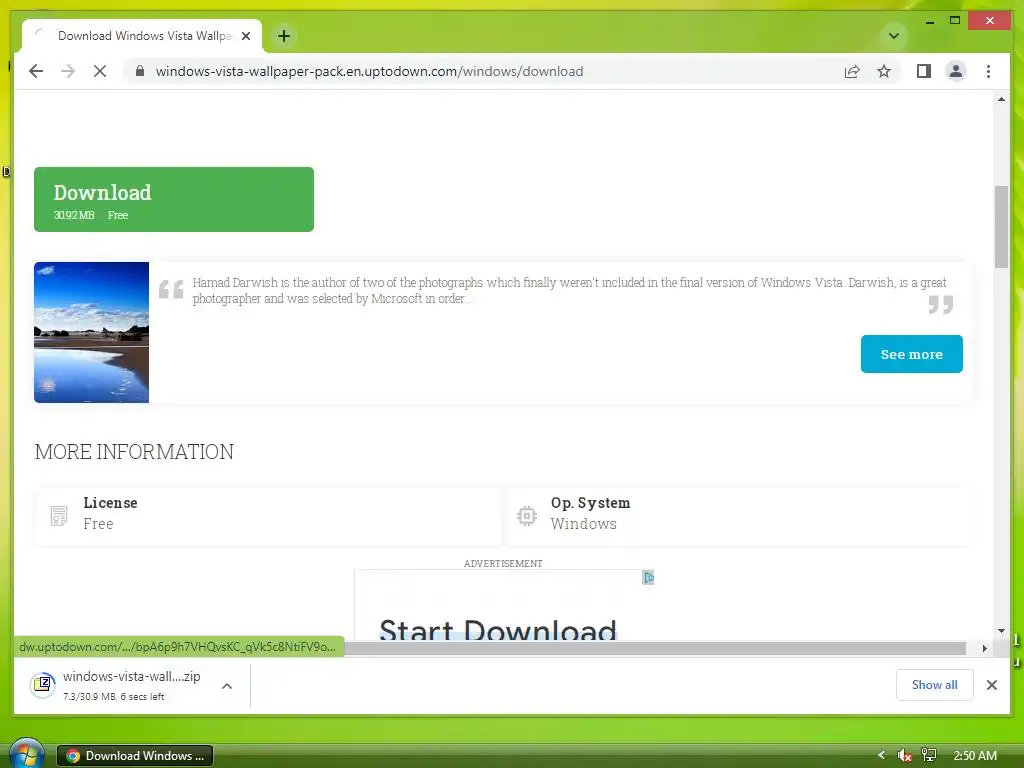Open the beach wallpaper thumbnail
The height and width of the screenshot is (768, 1024).
(x=91, y=332)
